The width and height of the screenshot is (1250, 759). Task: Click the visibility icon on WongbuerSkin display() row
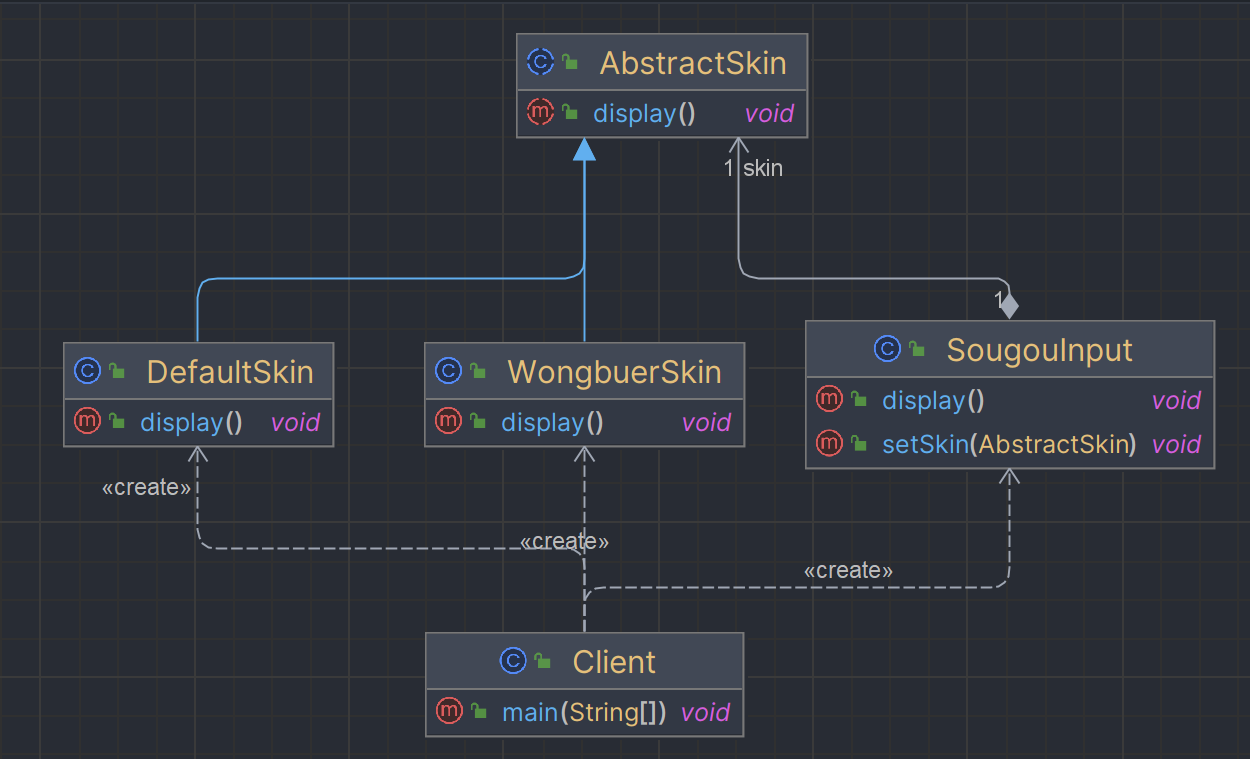pyautogui.click(x=478, y=422)
